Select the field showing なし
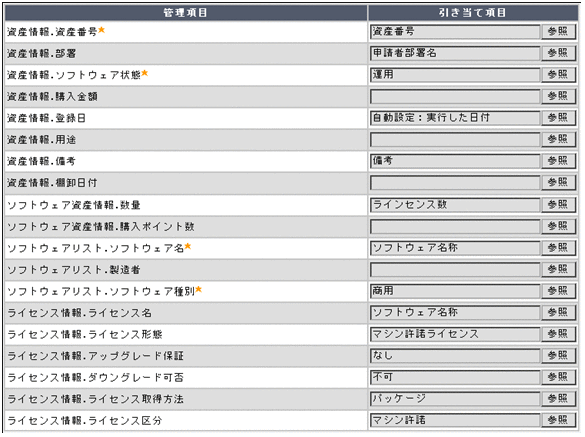The width and height of the screenshot is (585, 437). pos(455,356)
